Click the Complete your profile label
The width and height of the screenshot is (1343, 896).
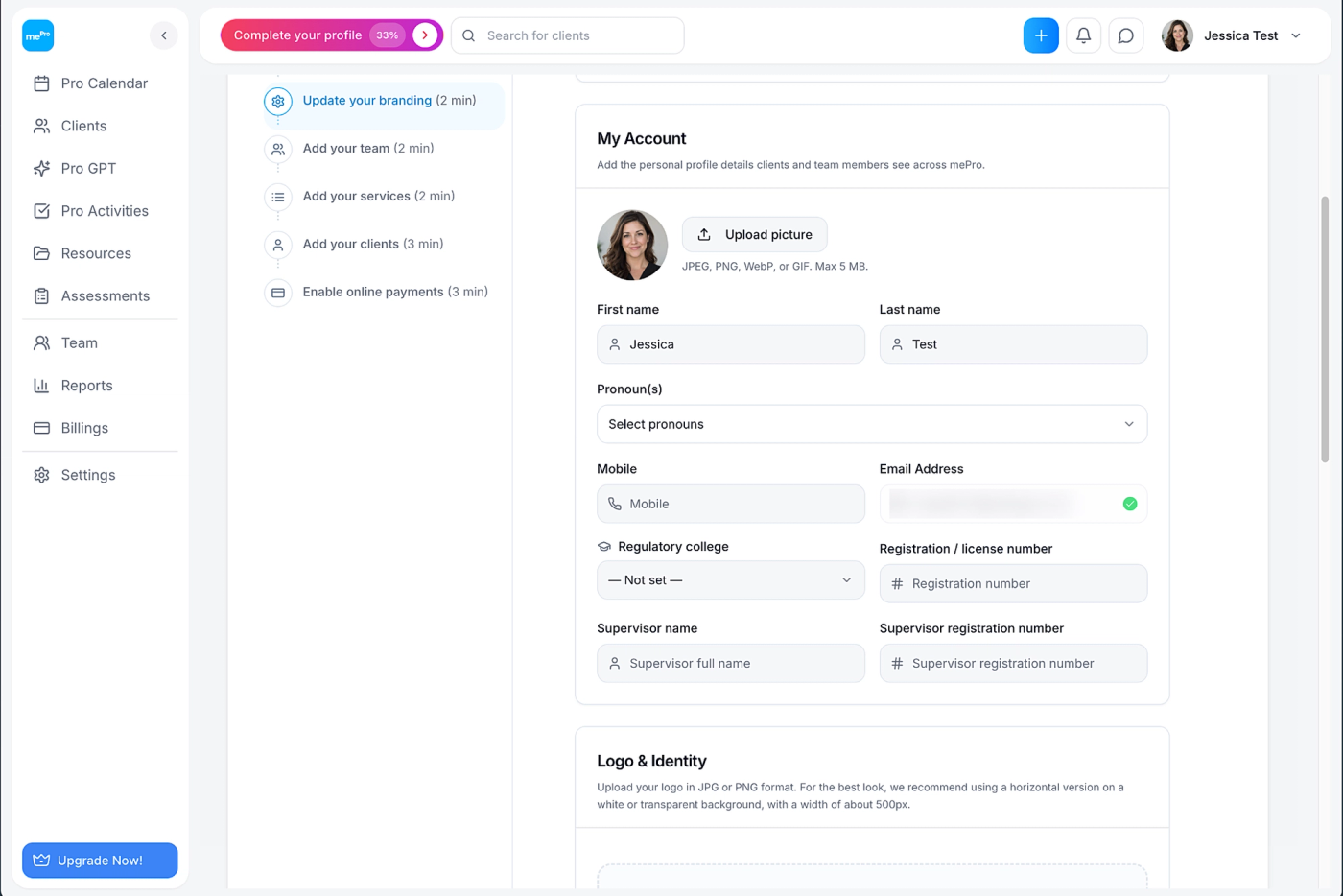pos(297,35)
